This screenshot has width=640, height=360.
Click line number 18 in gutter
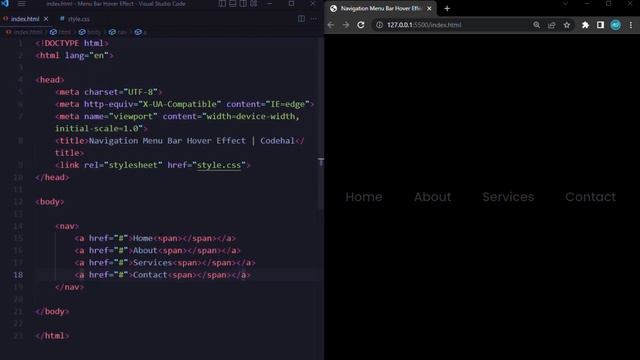pyautogui.click(x=18, y=275)
